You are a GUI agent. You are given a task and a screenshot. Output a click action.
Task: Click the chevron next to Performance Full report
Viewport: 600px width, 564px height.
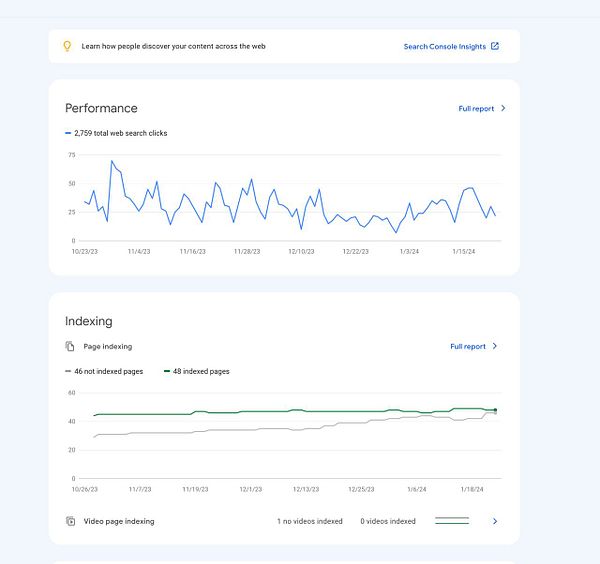503,108
